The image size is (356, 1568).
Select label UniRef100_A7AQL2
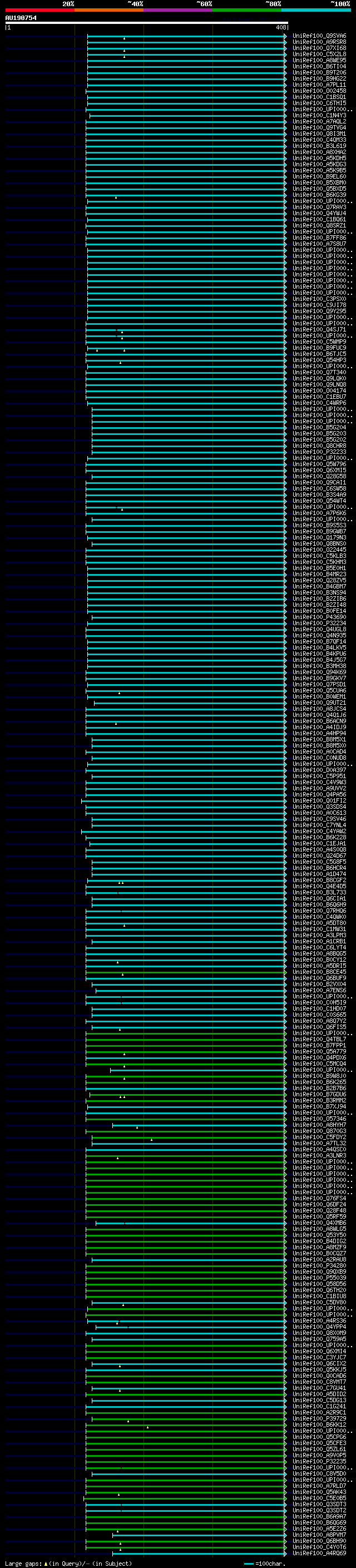[319, 122]
